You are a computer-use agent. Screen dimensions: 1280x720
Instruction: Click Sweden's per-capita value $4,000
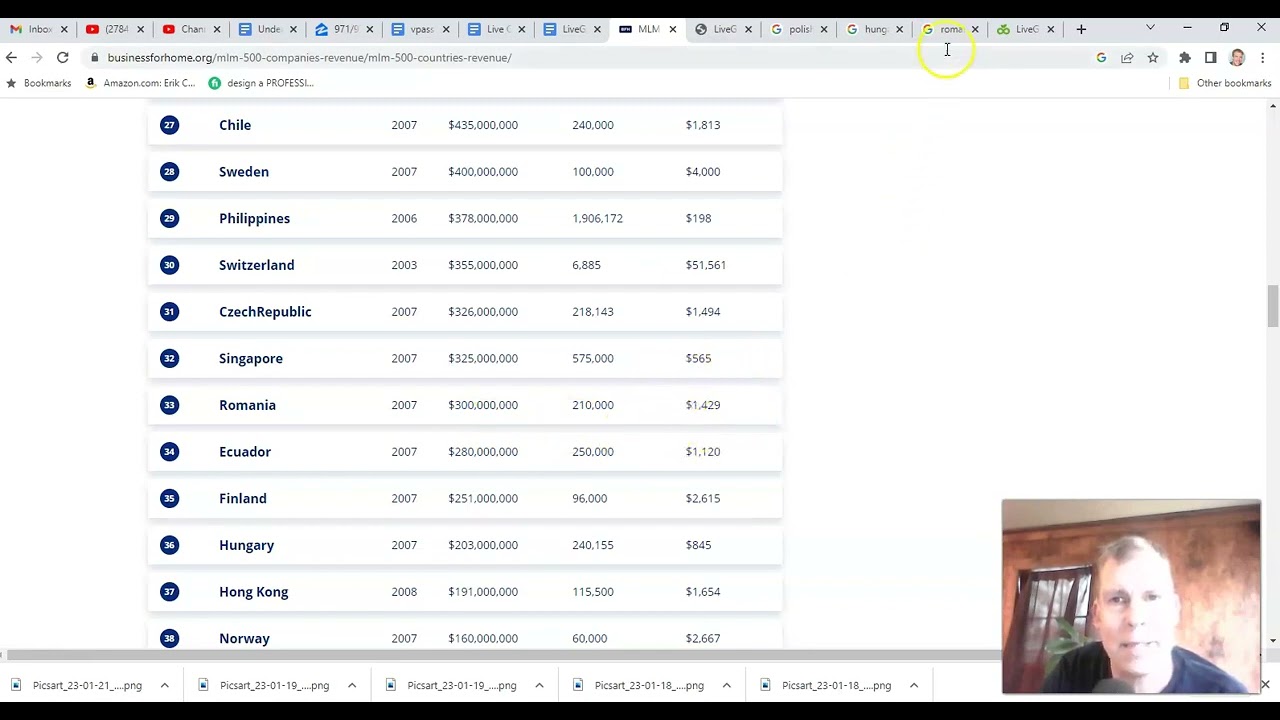(x=703, y=172)
